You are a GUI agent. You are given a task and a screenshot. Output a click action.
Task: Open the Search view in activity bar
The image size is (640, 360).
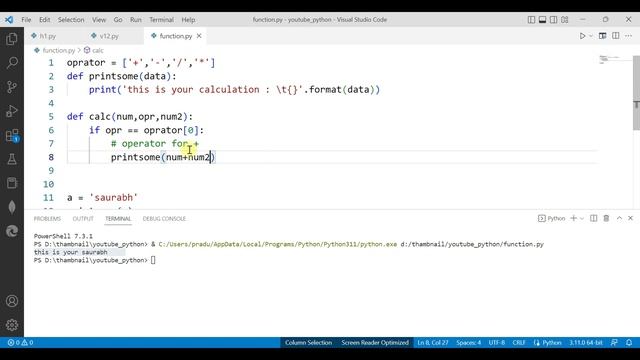click(12, 63)
